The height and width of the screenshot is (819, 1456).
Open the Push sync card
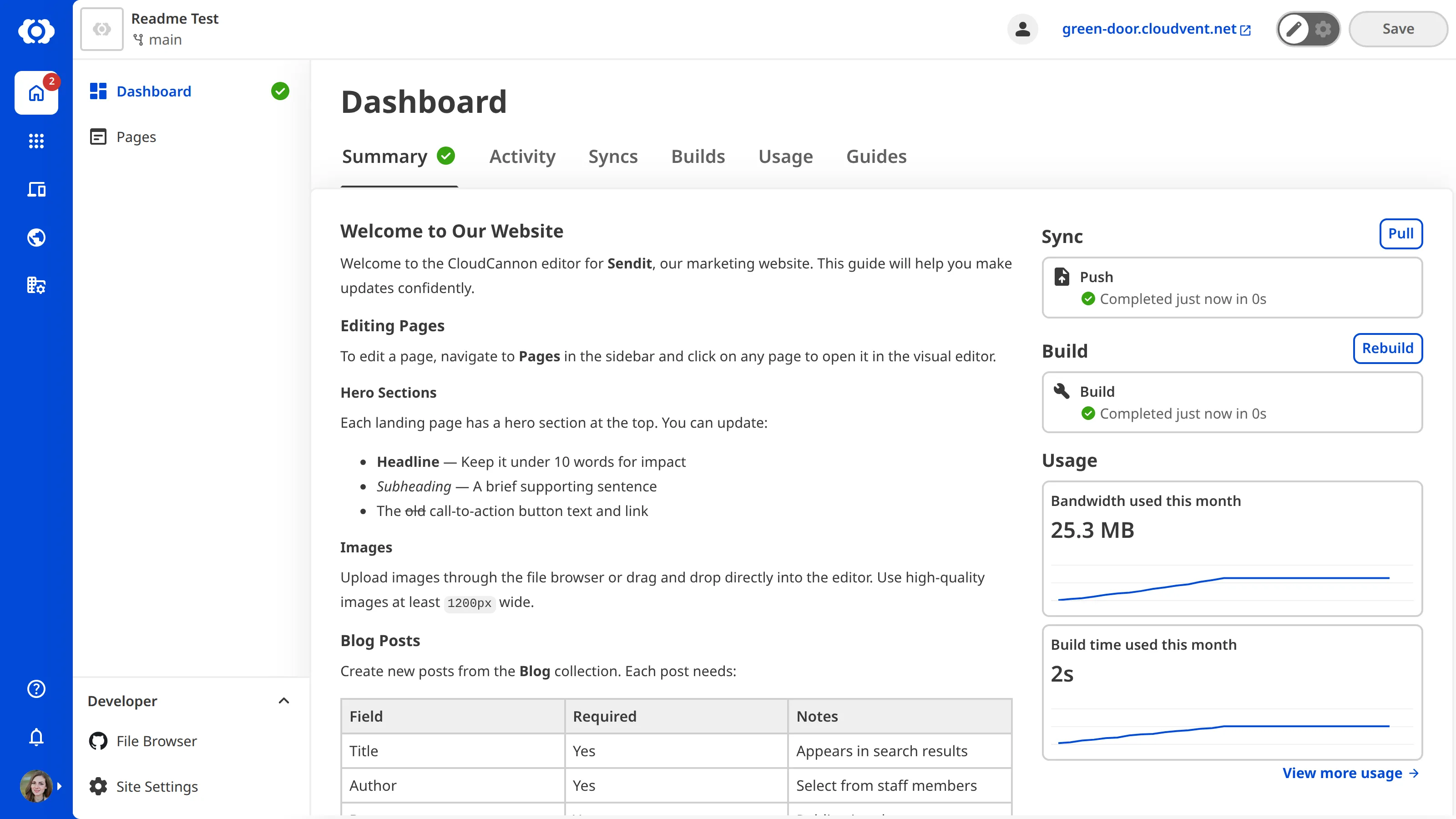click(1232, 288)
